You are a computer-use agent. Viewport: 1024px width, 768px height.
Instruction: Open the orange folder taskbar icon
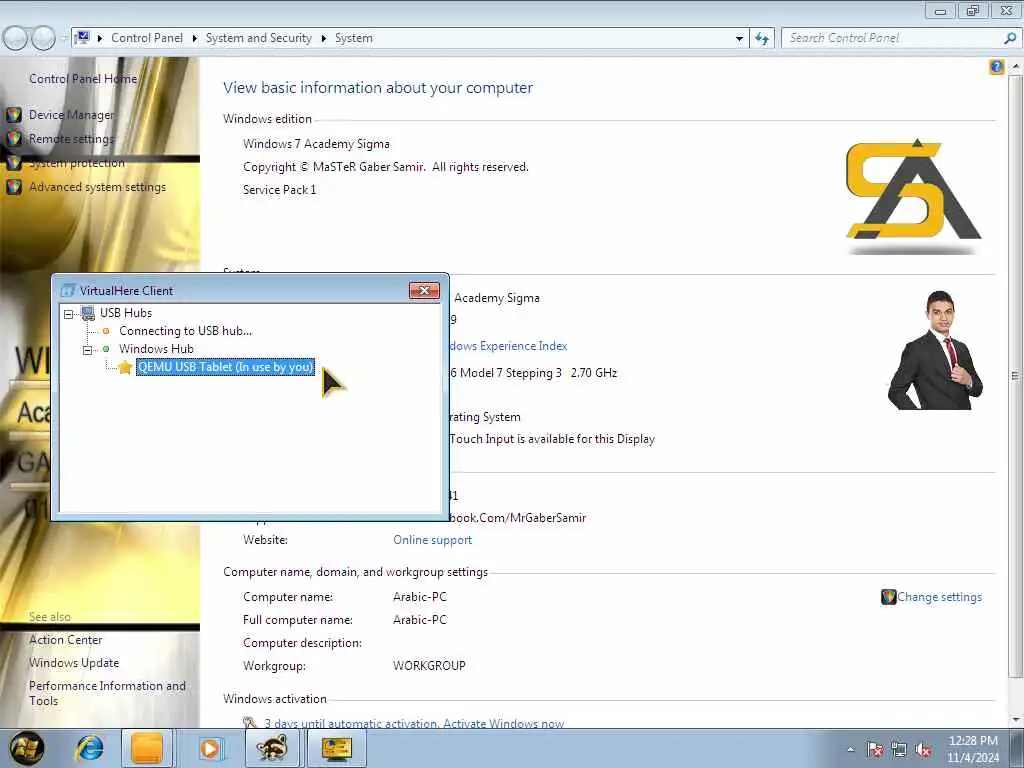click(x=147, y=748)
